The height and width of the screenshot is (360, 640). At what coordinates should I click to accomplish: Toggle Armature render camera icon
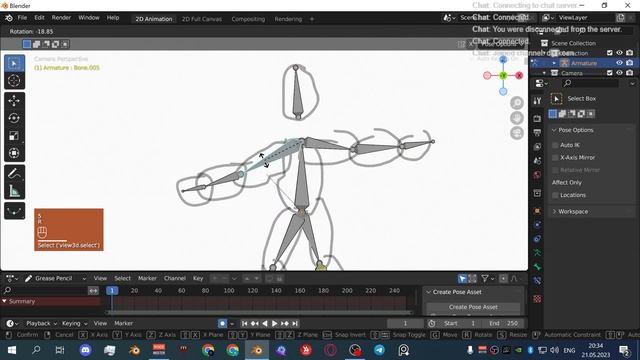[x=629, y=63]
